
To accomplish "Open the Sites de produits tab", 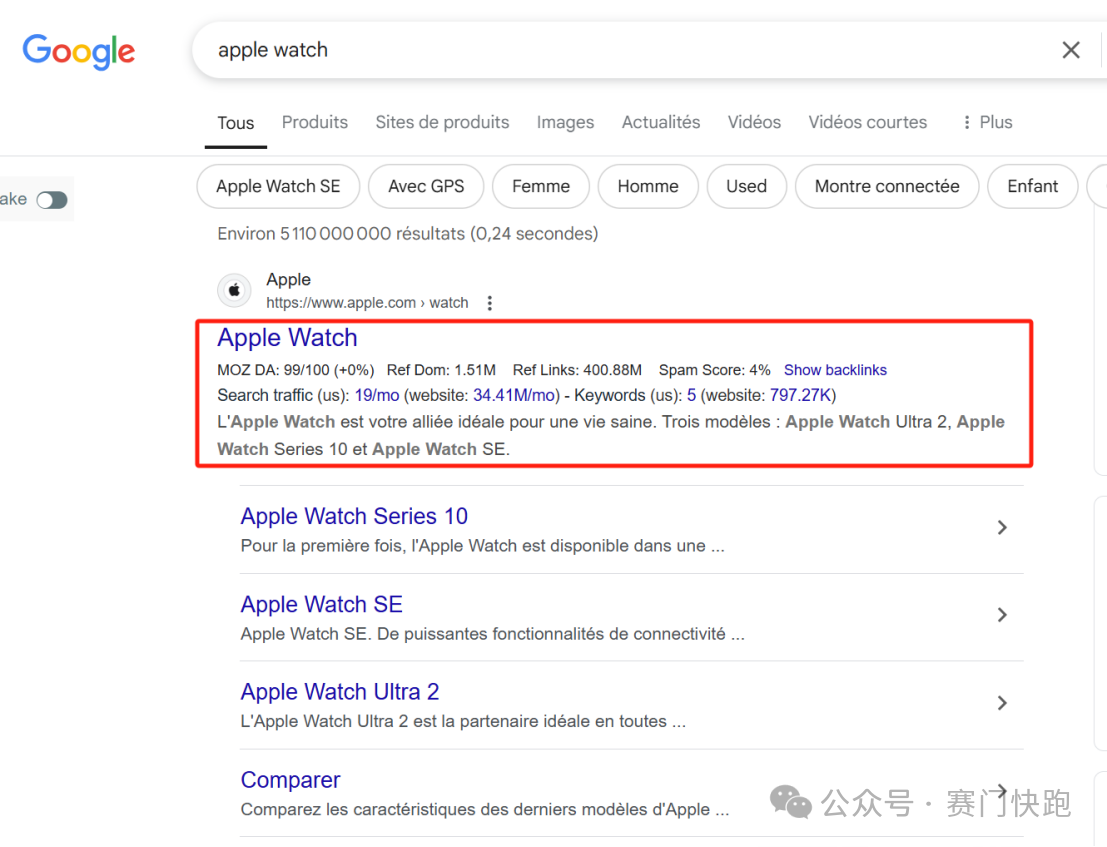I will point(442,122).
